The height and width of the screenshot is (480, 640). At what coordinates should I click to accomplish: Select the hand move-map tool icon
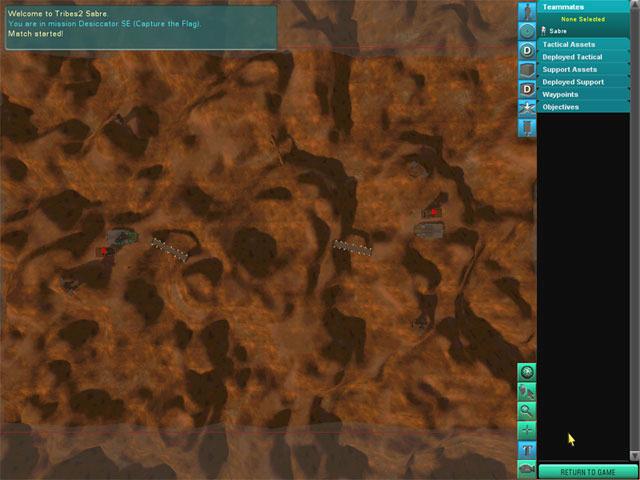pyautogui.click(x=527, y=392)
